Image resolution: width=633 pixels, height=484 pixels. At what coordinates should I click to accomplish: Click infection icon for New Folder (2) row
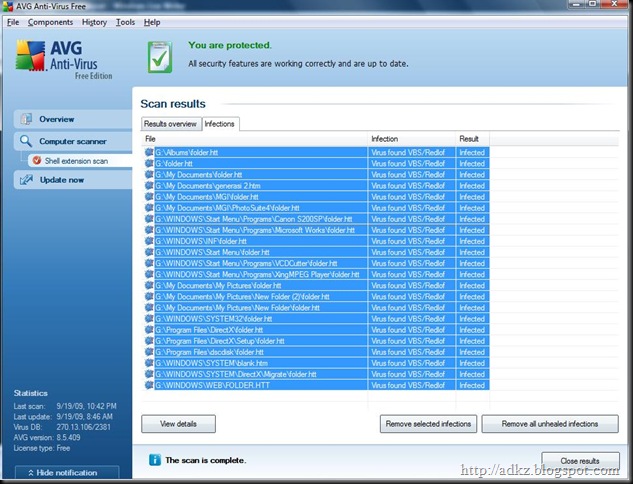pos(149,297)
